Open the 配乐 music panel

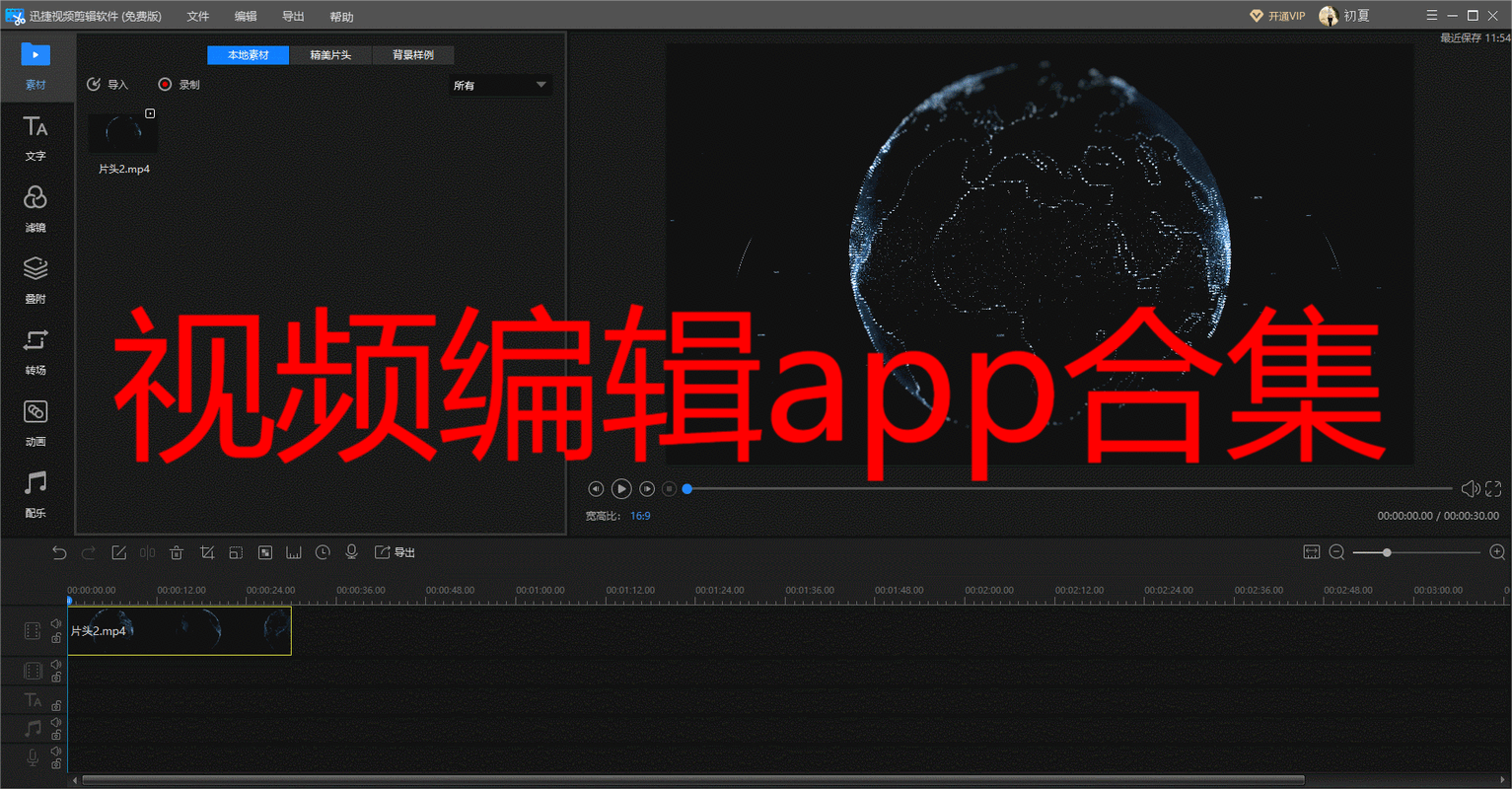click(x=36, y=494)
